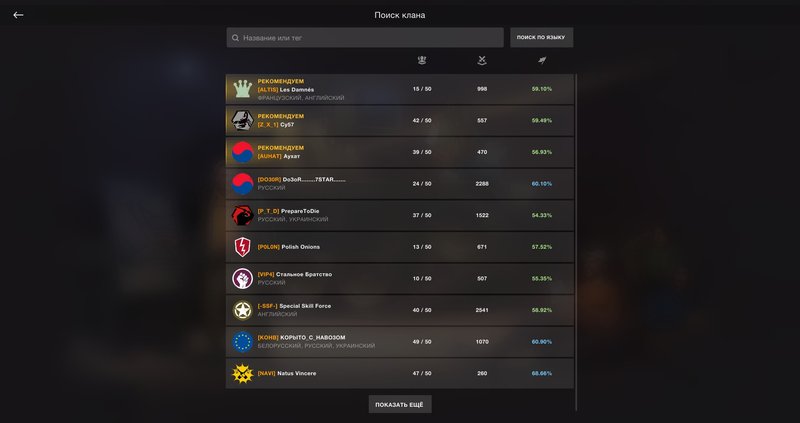Open the ПОИСК ПО ЯЗЫКУ language filter
The height and width of the screenshot is (423, 800).
[x=542, y=38]
